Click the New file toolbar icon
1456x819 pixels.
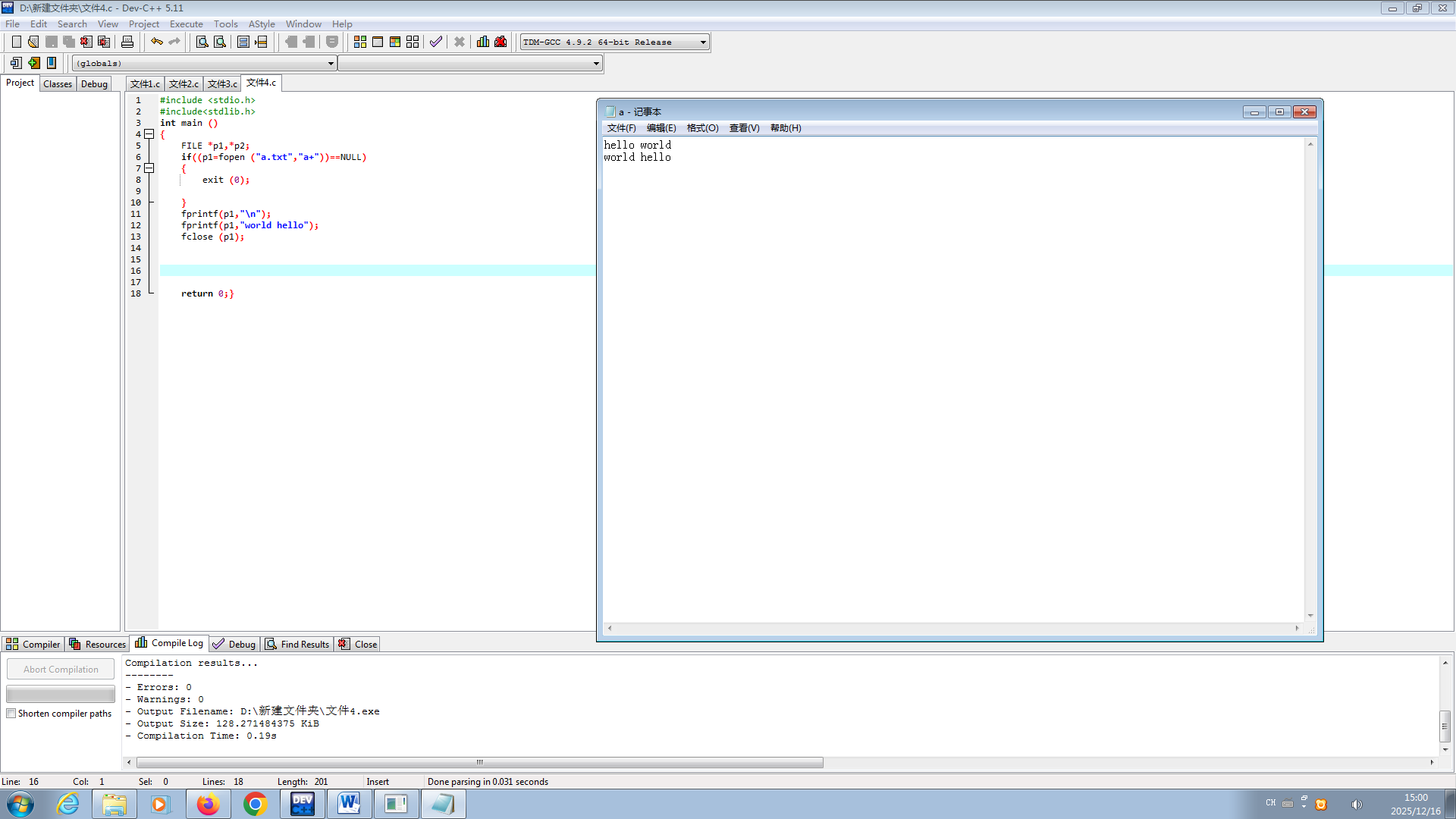(16, 42)
